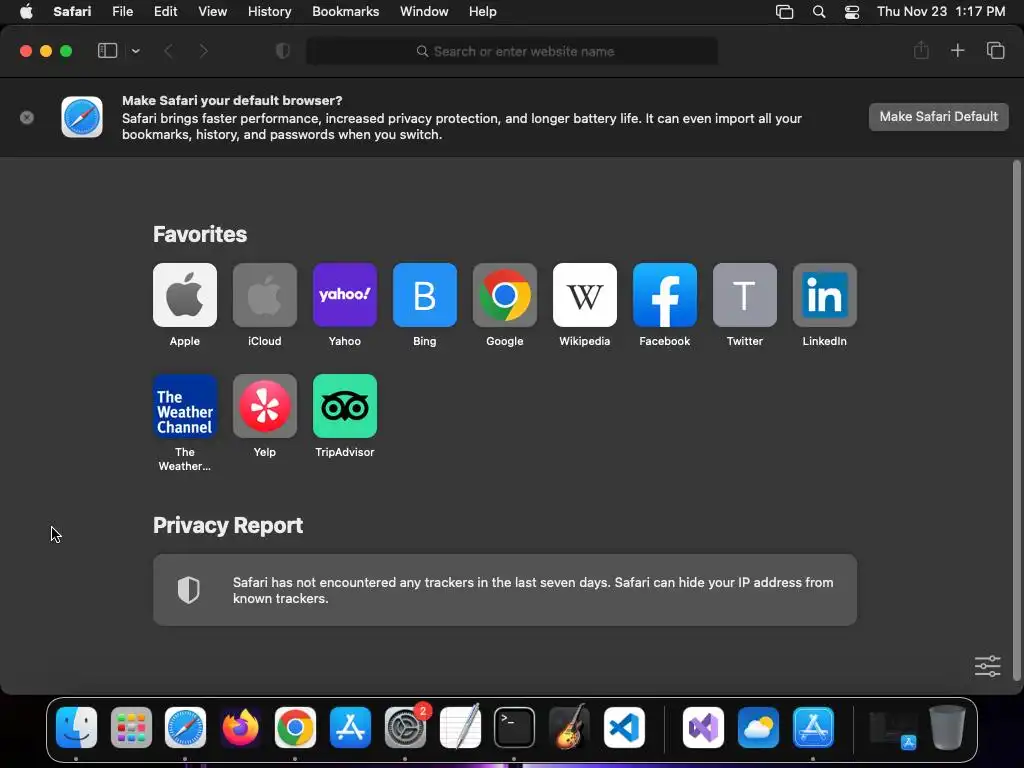Open The Weather Channel favorite
Image resolution: width=1024 pixels, height=768 pixels.
tap(185, 406)
